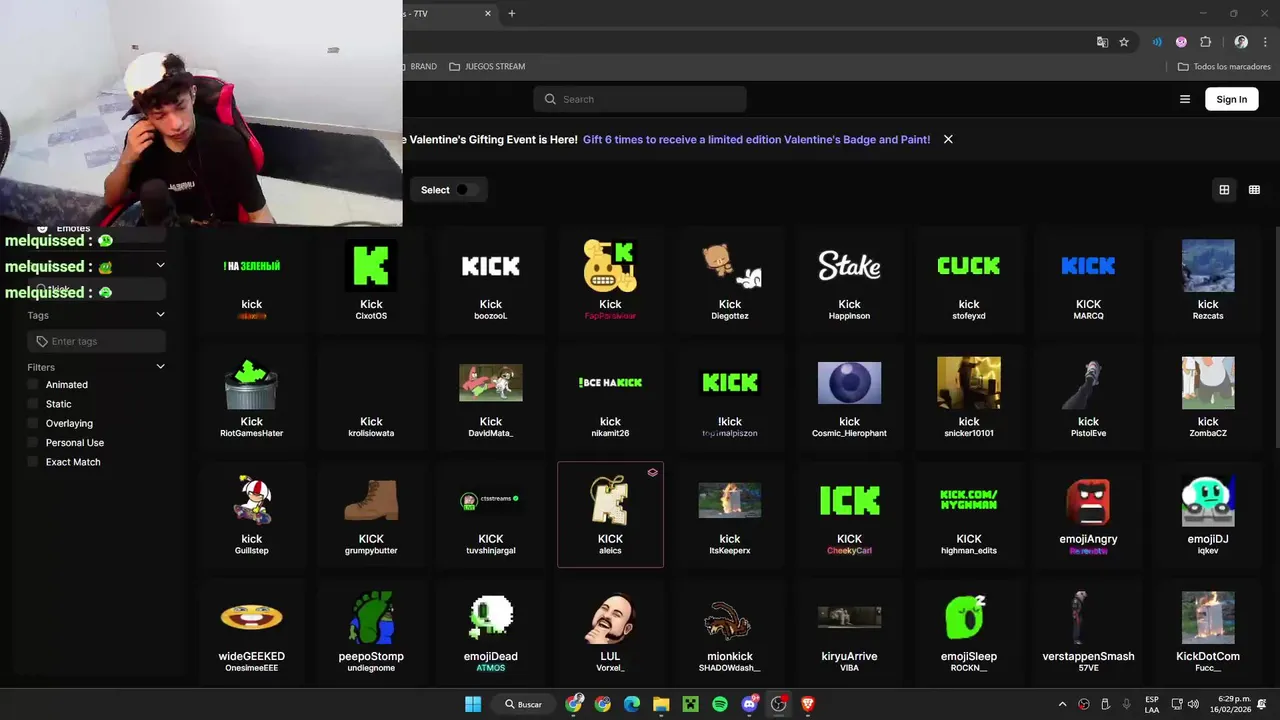Open the kiryuArrive emote by VIBA
This screenshot has width=1280, height=720.
[849, 631]
